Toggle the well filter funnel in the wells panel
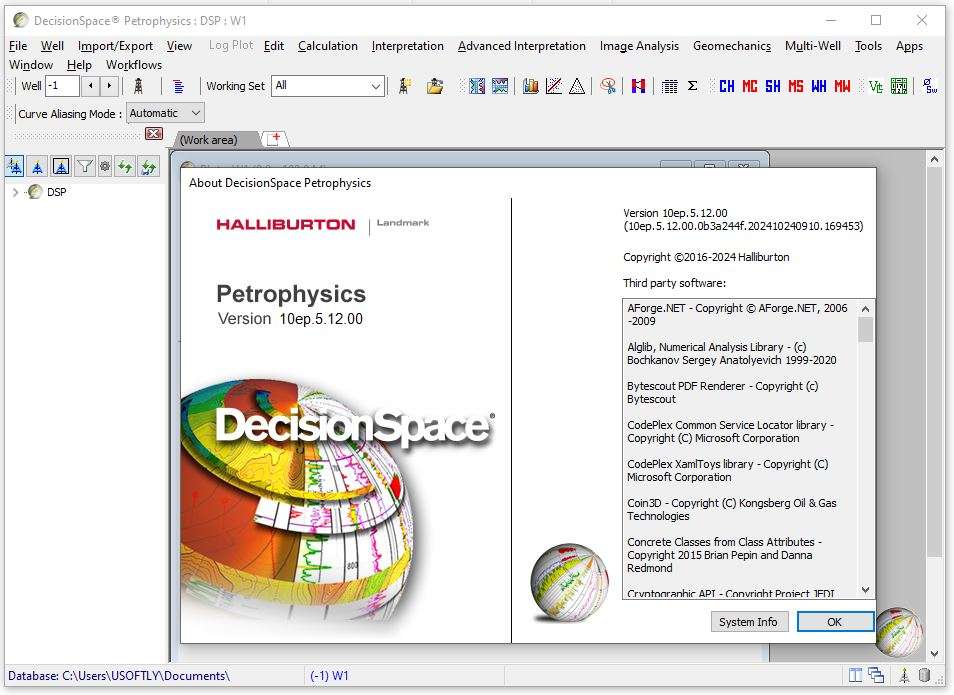Image resolution: width=954 pixels, height=695 pixels. (x=84, y=166)
